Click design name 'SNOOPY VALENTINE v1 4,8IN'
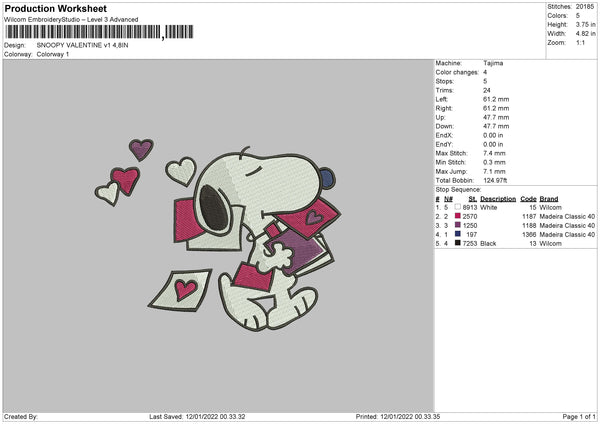This screenshot has width=600, height=424. pyautogui.click(x=82, y=45)
